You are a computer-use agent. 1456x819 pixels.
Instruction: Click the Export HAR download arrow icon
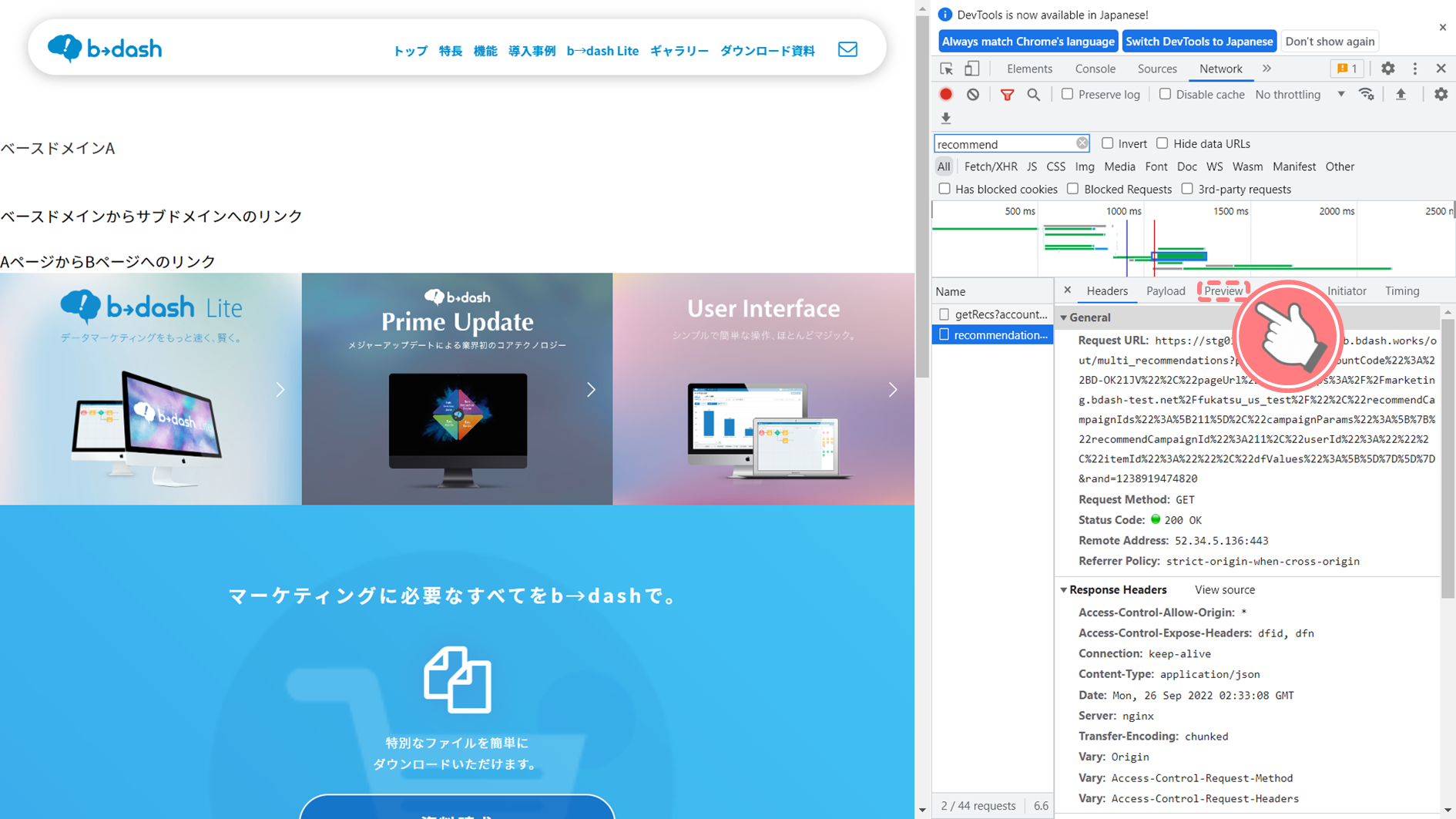pos(946,118)
